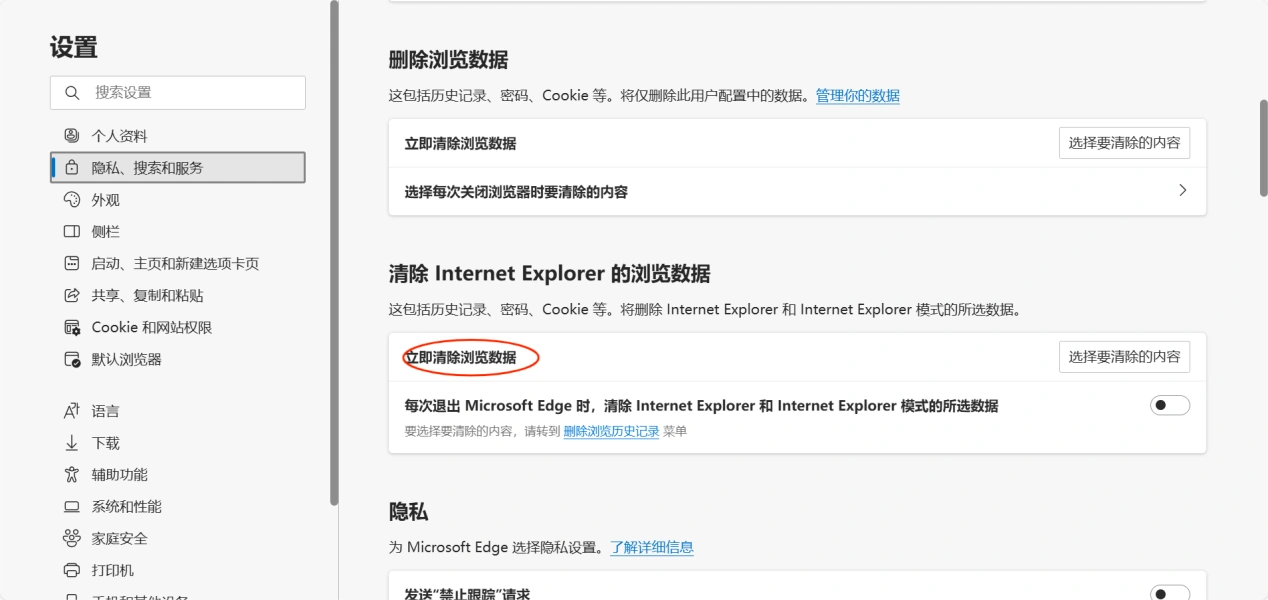The width and height of the screenshot is (1268, 600).
Task: Select the 系统和性能 icon
Action: pos(70,506)
